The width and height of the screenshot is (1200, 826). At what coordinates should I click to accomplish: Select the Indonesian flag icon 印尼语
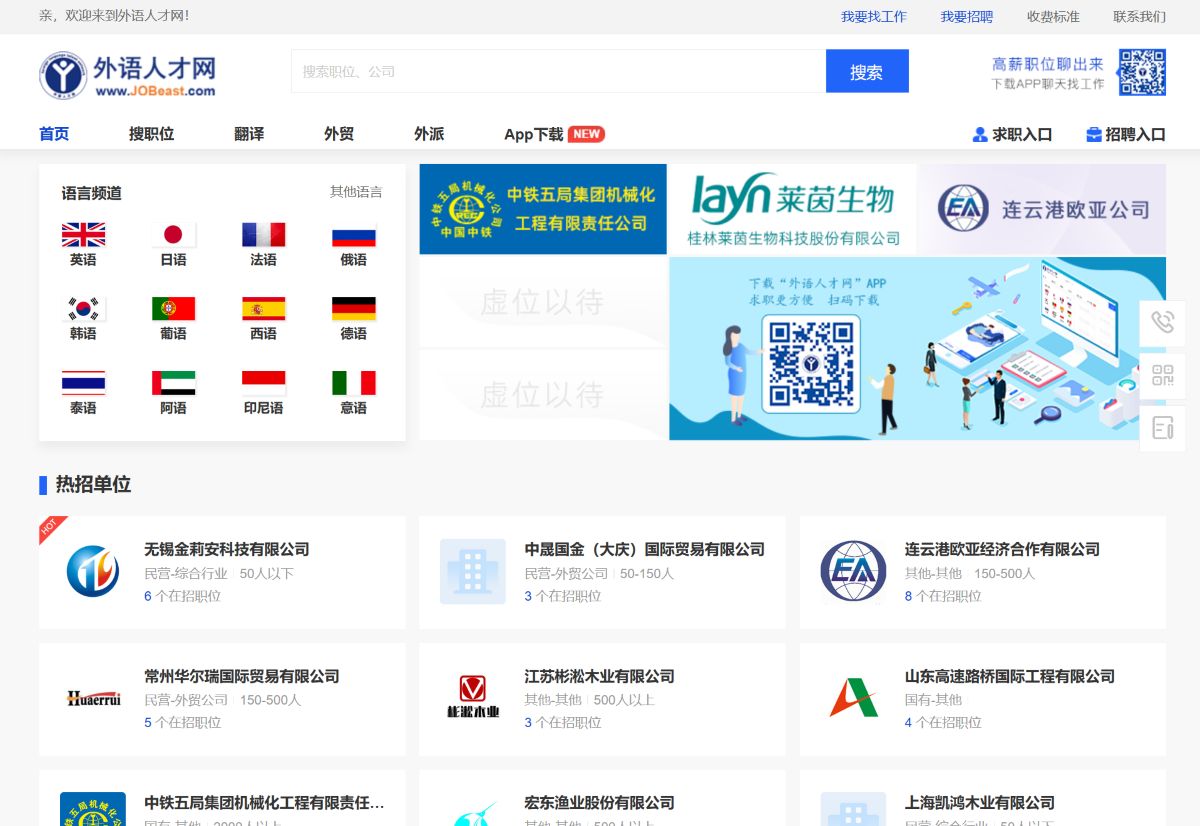tap(263, 383)
